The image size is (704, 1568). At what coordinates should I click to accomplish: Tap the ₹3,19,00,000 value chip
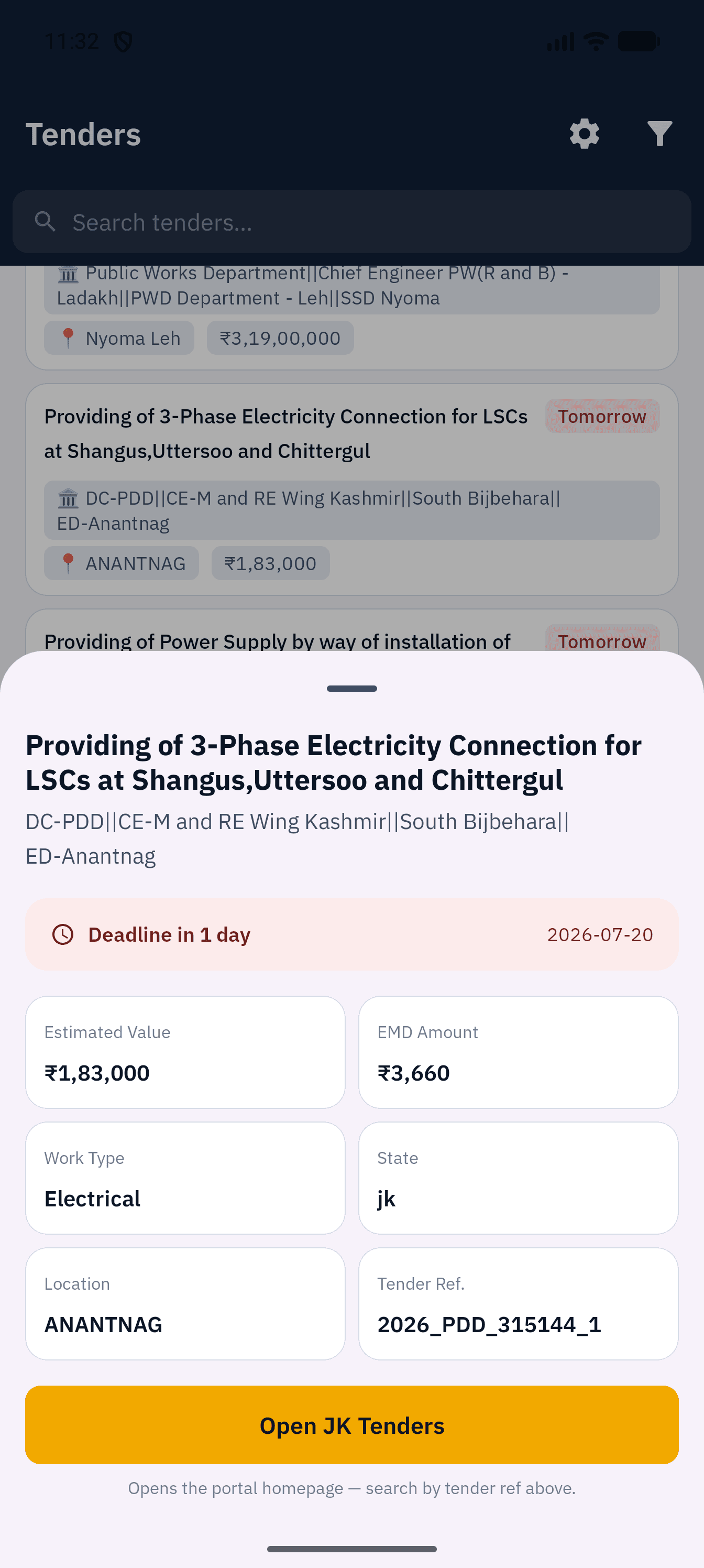(280, 338)
